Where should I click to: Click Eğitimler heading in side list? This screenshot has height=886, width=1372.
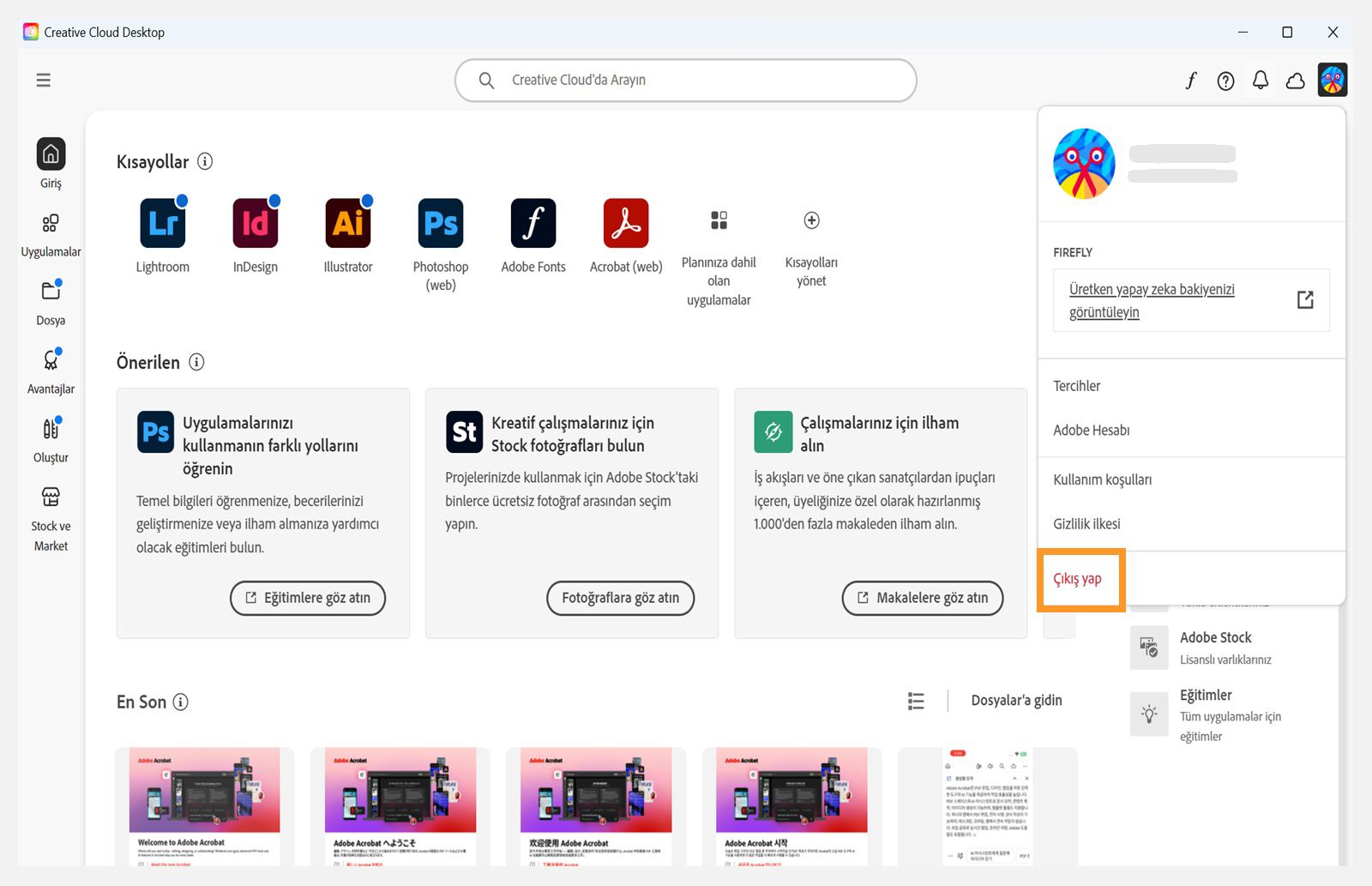[x=1206, y=695]
